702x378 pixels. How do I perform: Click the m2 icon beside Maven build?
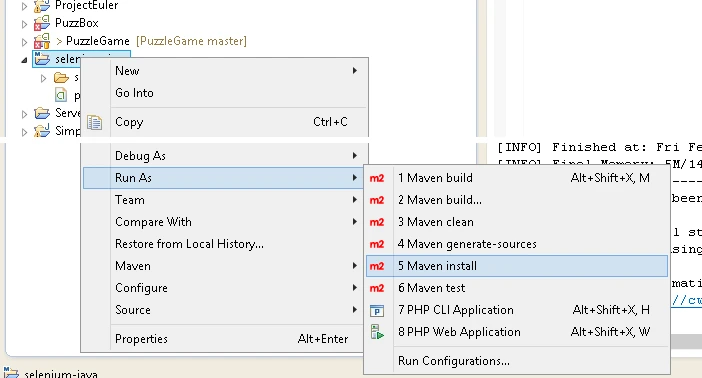pos(377,178)
